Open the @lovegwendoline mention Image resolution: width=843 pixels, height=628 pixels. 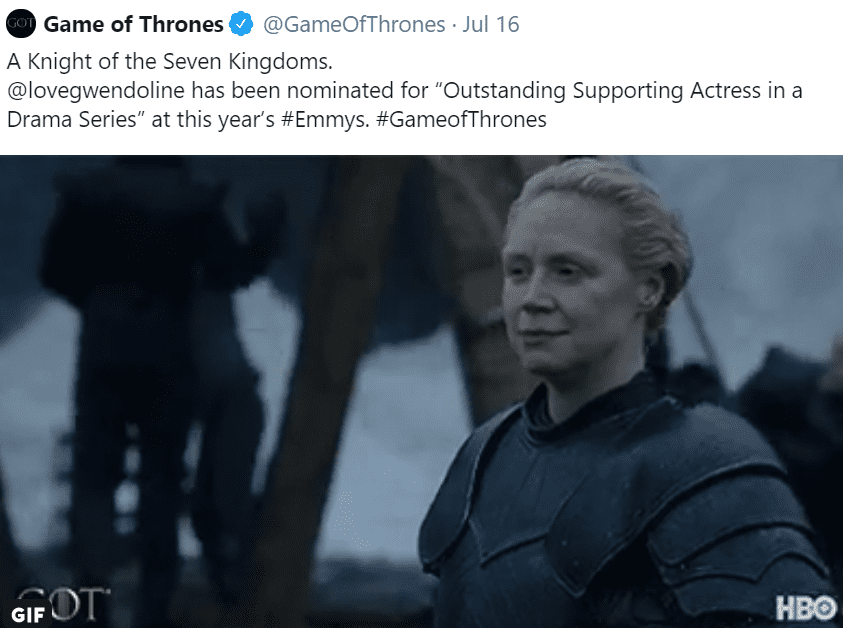[x=96, y=91]
